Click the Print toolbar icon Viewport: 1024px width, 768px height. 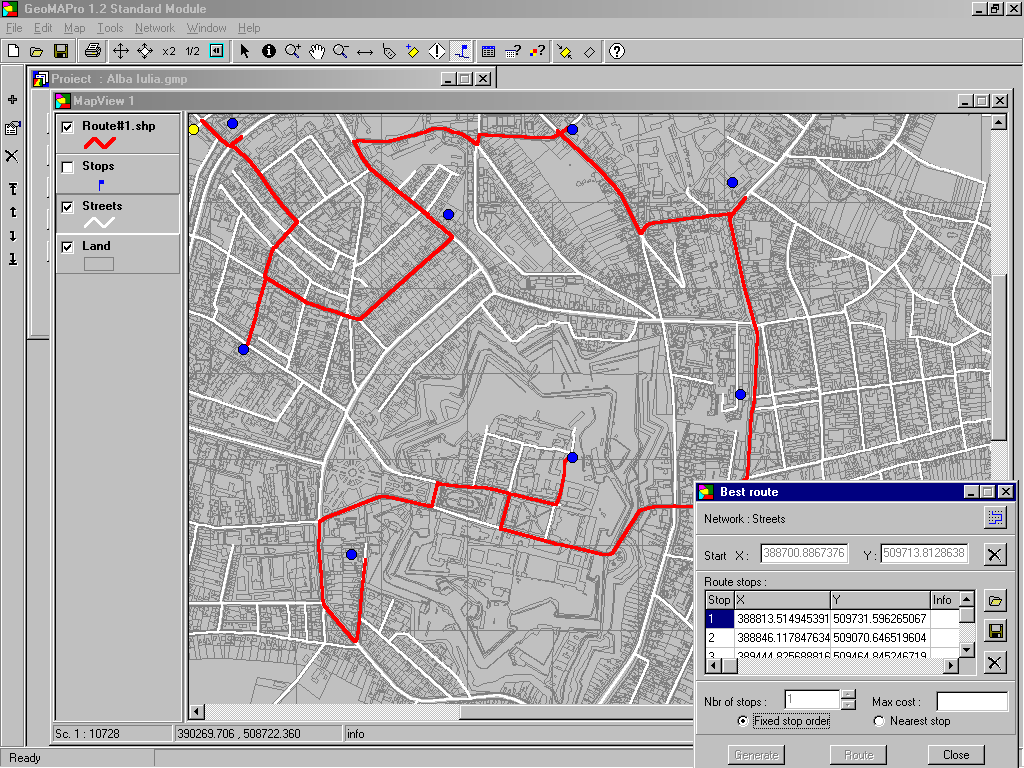[x=92, y=51]
